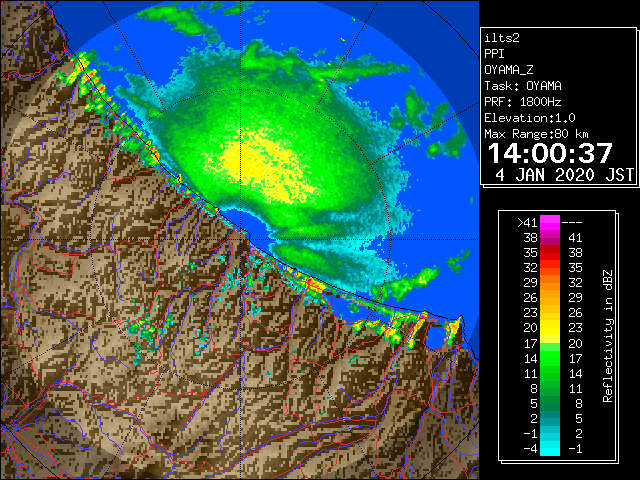Select the "OYAMA_Z" product text
The image size is (640, 480).
tap(509, 70)
